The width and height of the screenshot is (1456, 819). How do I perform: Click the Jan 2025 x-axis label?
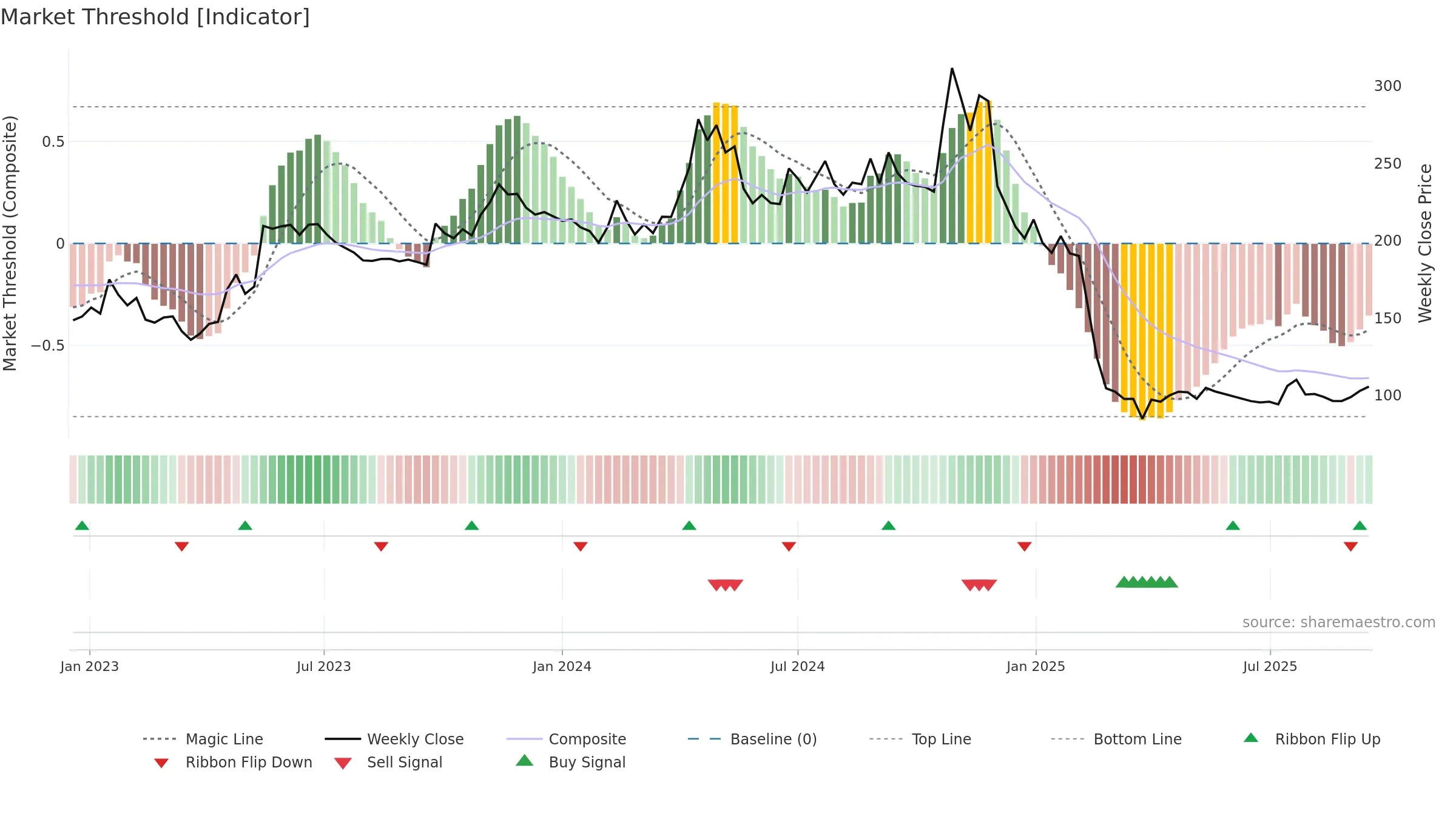click(1036, 666)
